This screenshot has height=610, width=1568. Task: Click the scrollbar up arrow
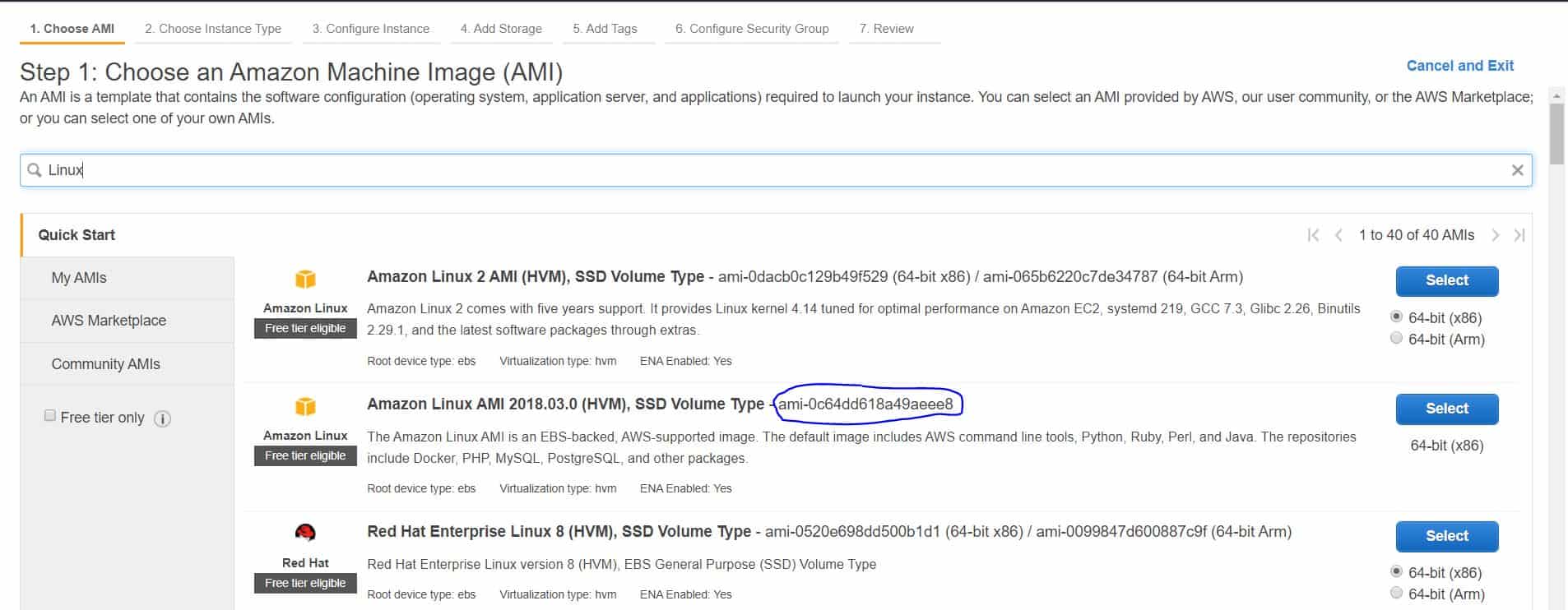(x=1556, y=95)
